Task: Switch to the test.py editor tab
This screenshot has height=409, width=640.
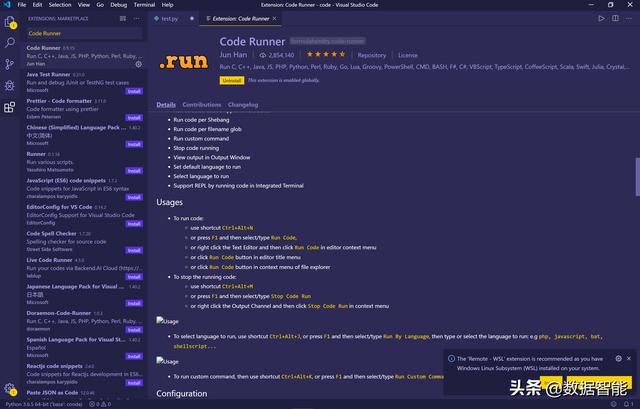Action: pos(169,19)
